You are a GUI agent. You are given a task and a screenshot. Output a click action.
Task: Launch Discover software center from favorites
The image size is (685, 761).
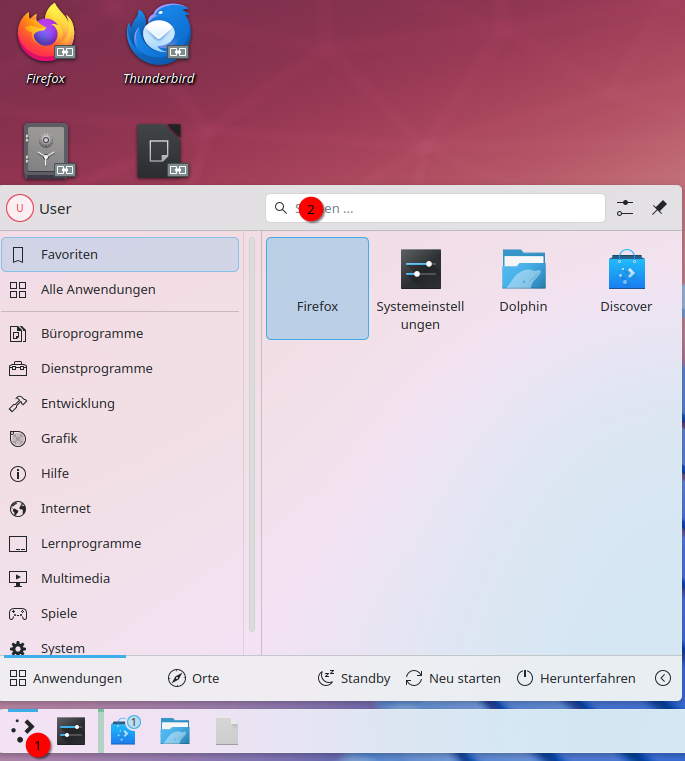pyautogui.click(x=626, y=288)
